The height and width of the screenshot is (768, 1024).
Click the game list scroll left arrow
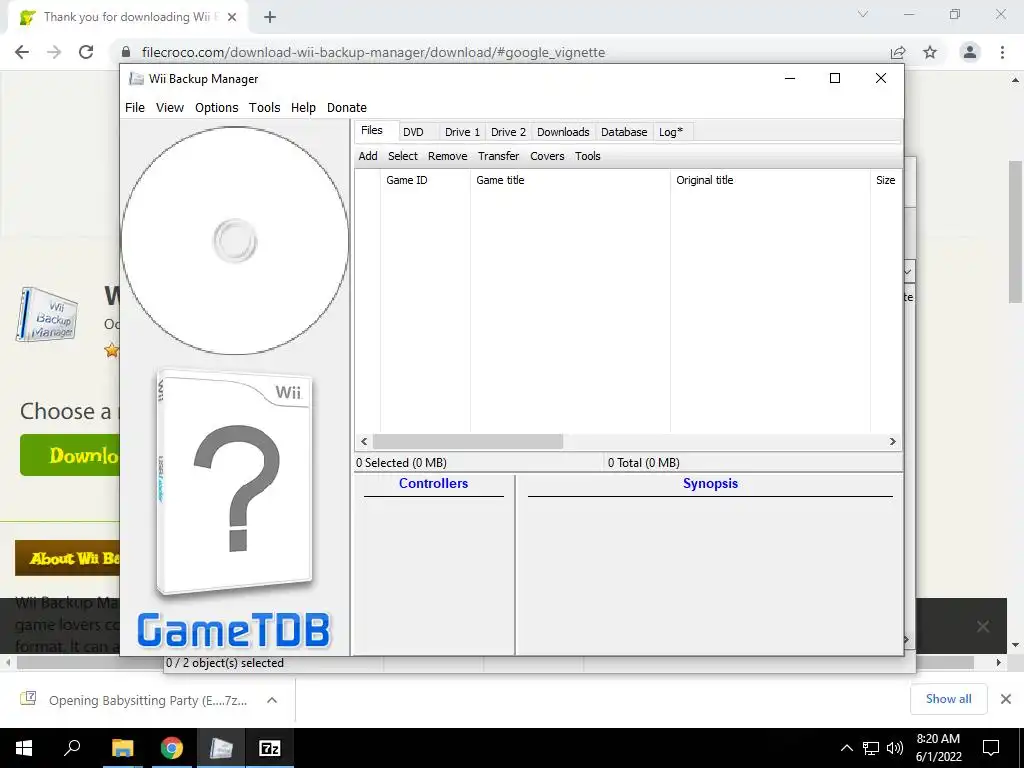(364, 441)
